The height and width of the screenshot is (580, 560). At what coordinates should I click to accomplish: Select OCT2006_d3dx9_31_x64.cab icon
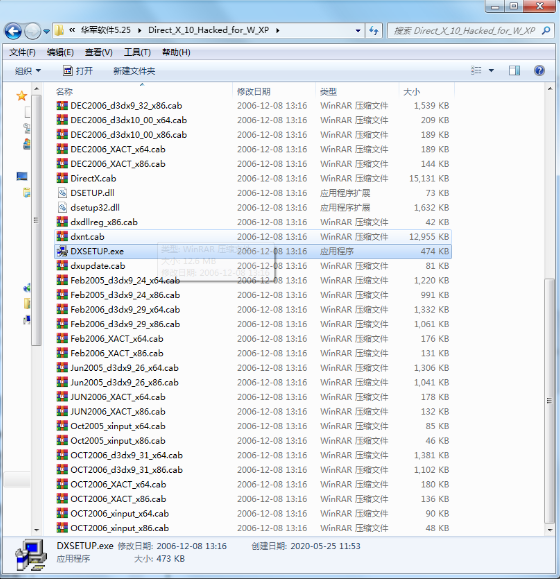click(x=62, y=455)
